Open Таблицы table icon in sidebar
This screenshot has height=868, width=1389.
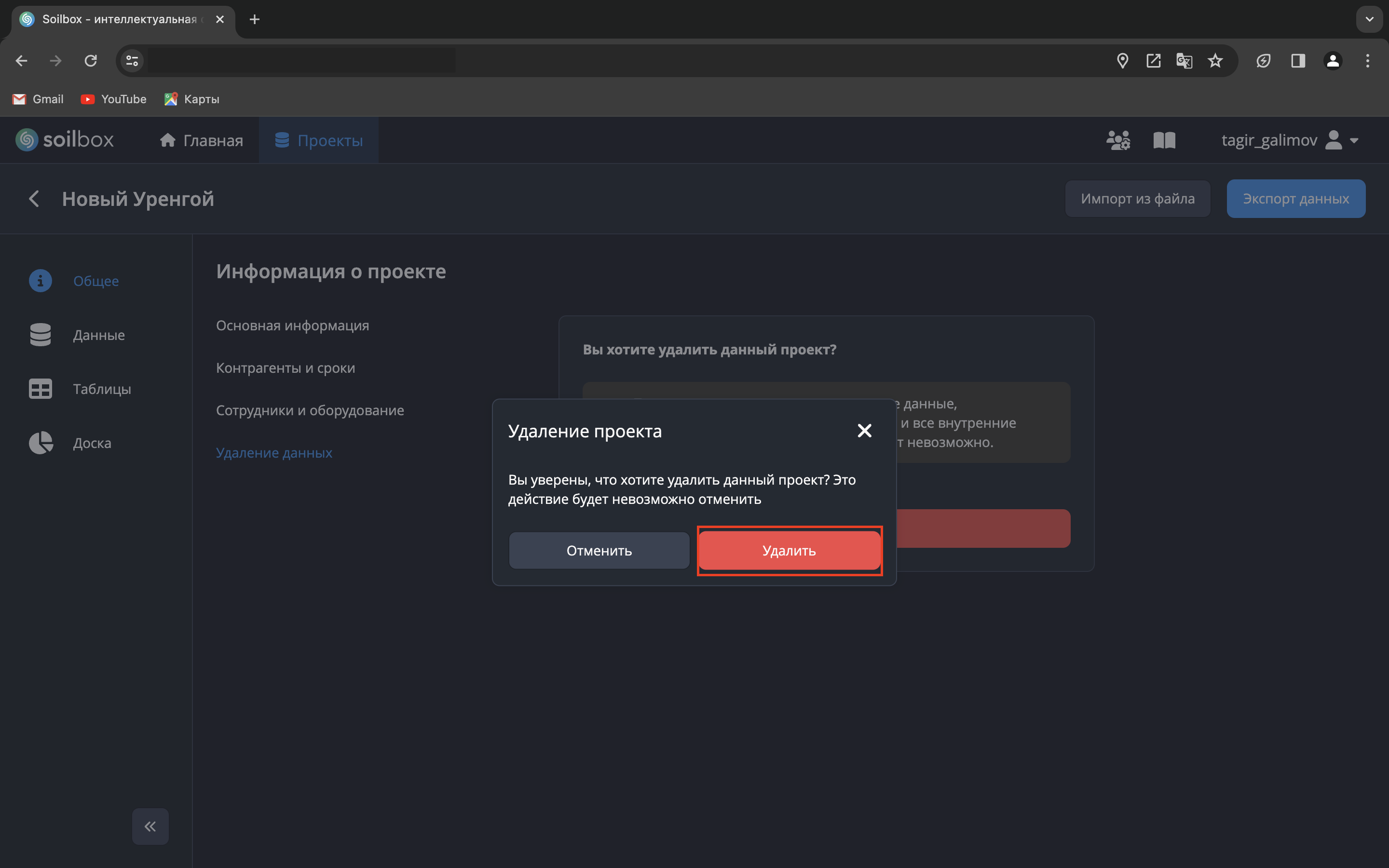click(x=40, y=389)
